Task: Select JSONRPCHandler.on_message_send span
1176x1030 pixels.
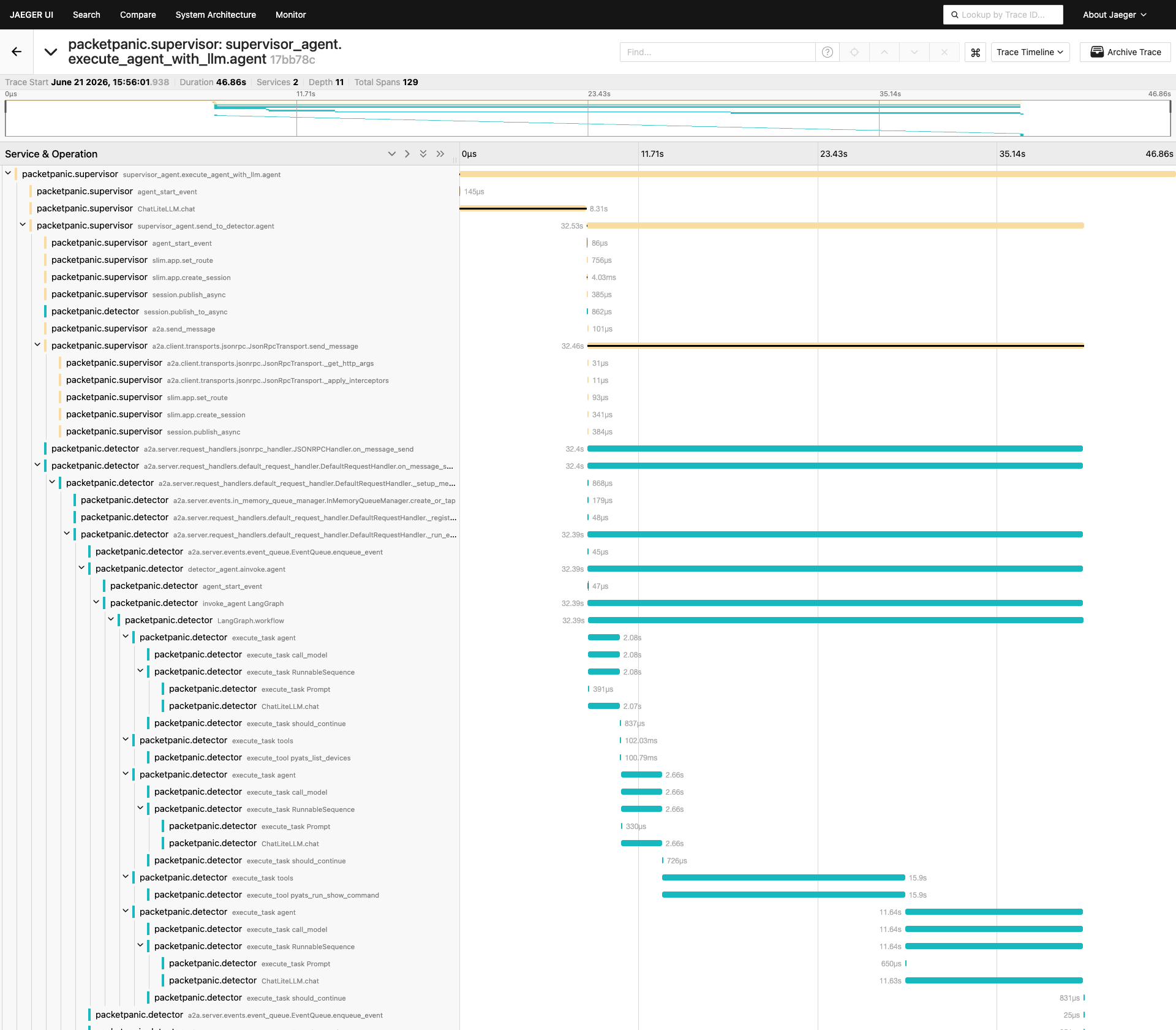Action: (251, 449)
